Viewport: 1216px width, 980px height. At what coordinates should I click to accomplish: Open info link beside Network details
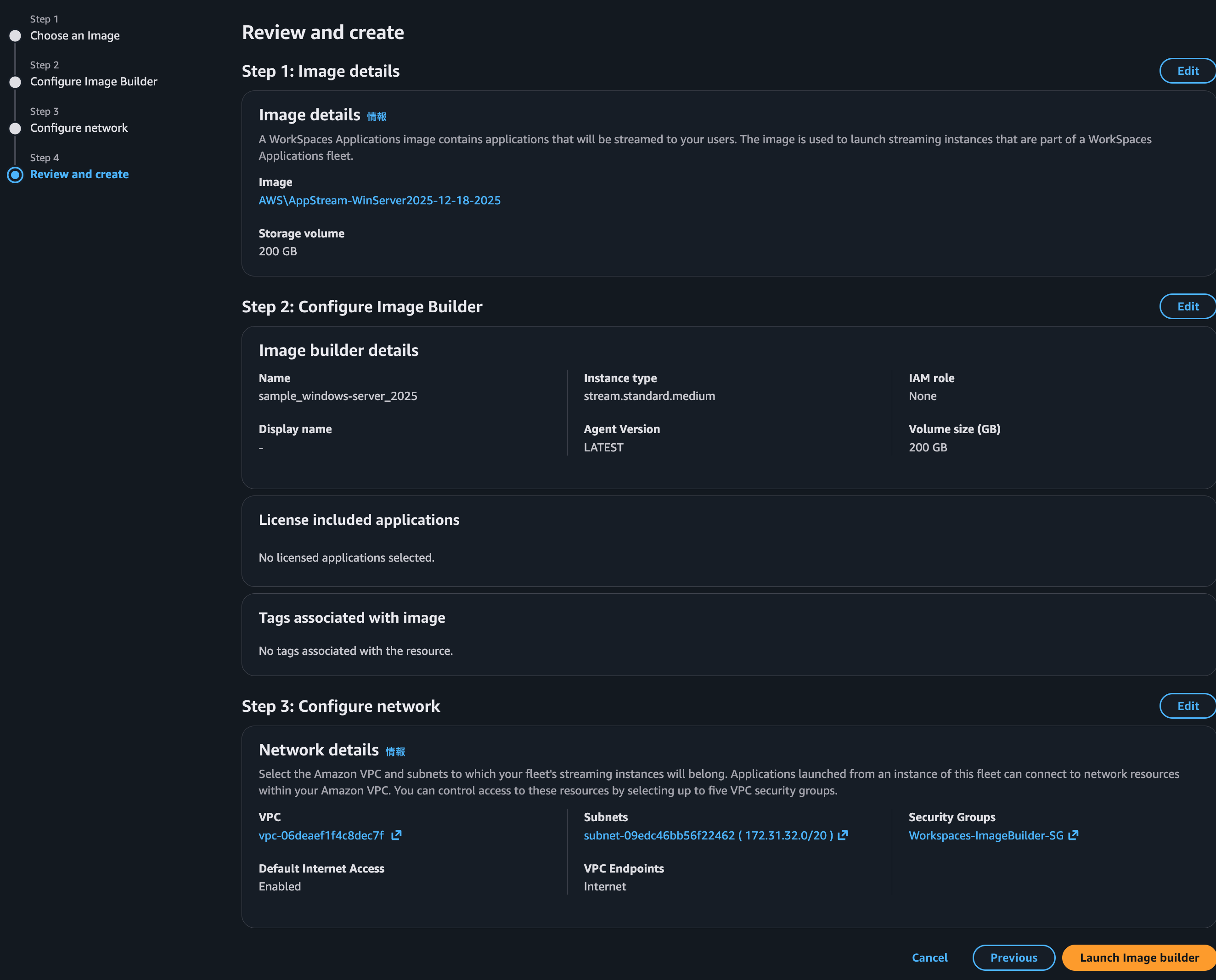(395, 751)
